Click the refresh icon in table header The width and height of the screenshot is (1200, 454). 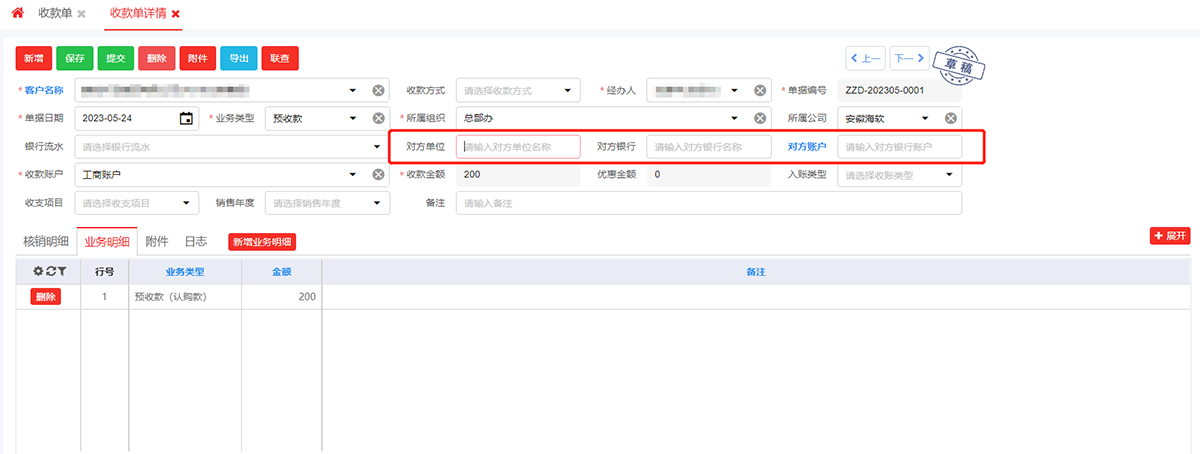[50, 271]
